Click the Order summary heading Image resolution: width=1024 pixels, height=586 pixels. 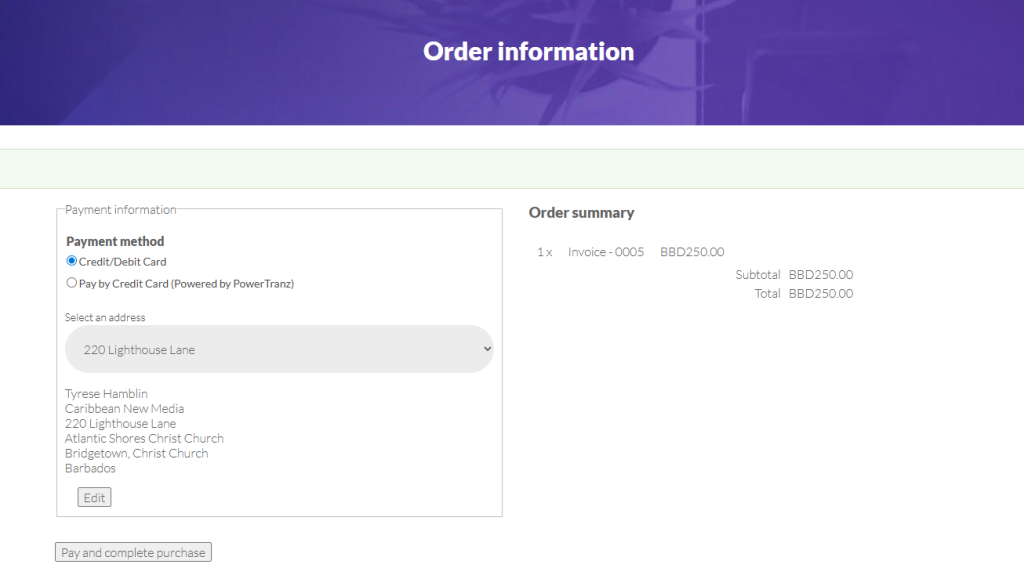[x=581, y=213]
